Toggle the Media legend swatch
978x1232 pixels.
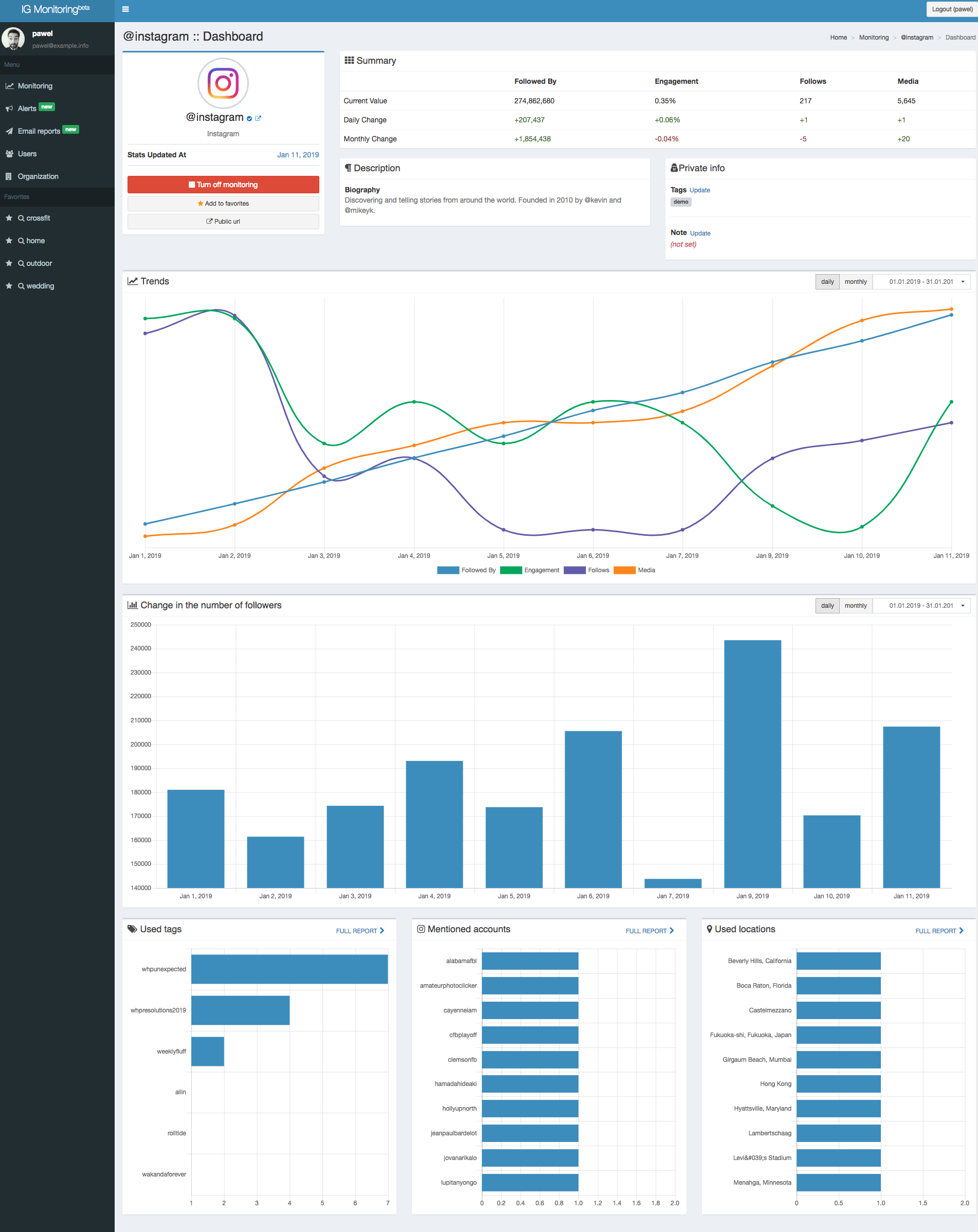coord(625,570)
